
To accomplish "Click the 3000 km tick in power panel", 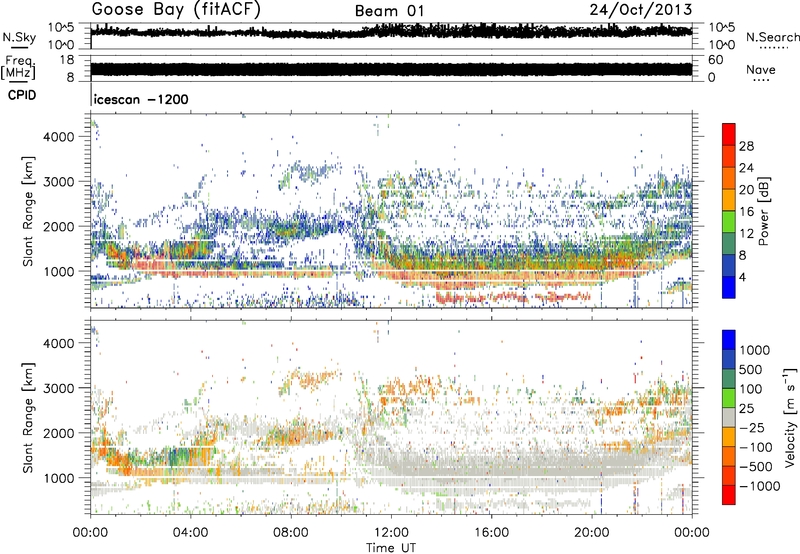I will coord(60,182).
